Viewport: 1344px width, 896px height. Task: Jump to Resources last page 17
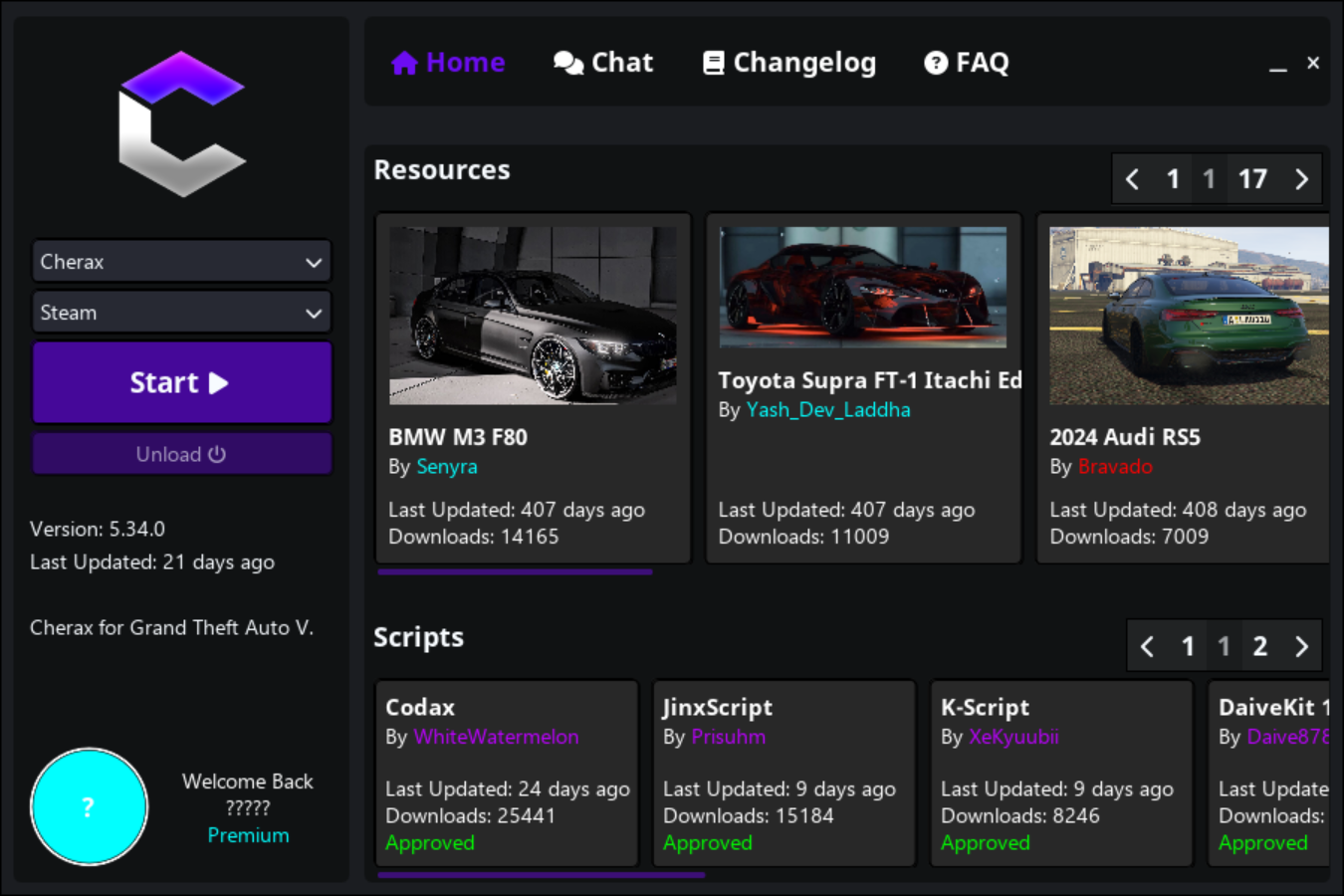[1252, 179]
